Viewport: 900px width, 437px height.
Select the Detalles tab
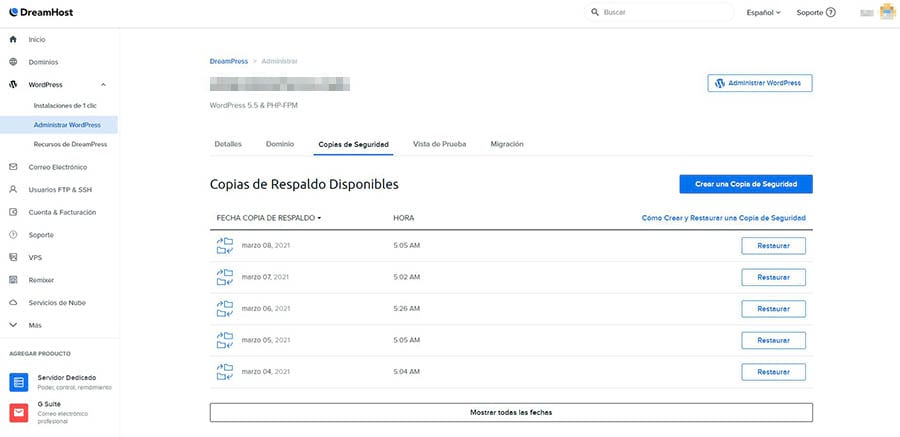pos(228,144)
